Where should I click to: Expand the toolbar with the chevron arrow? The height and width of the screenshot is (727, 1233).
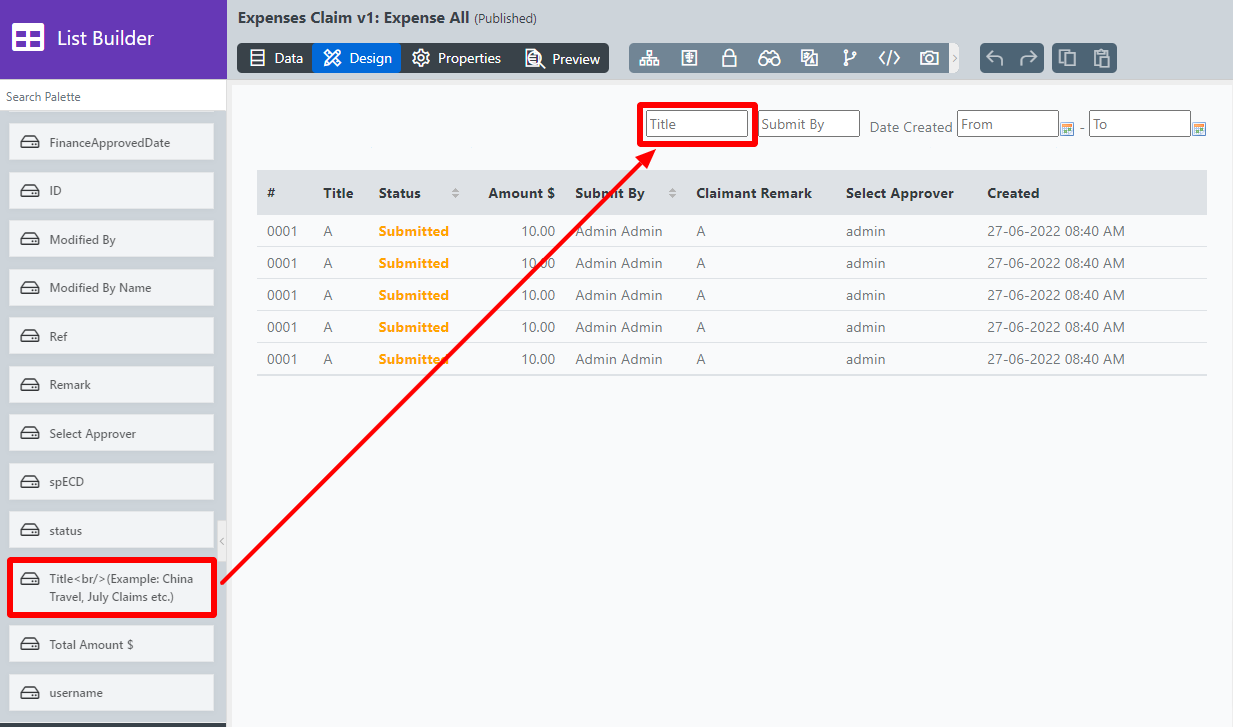[954, 58]
